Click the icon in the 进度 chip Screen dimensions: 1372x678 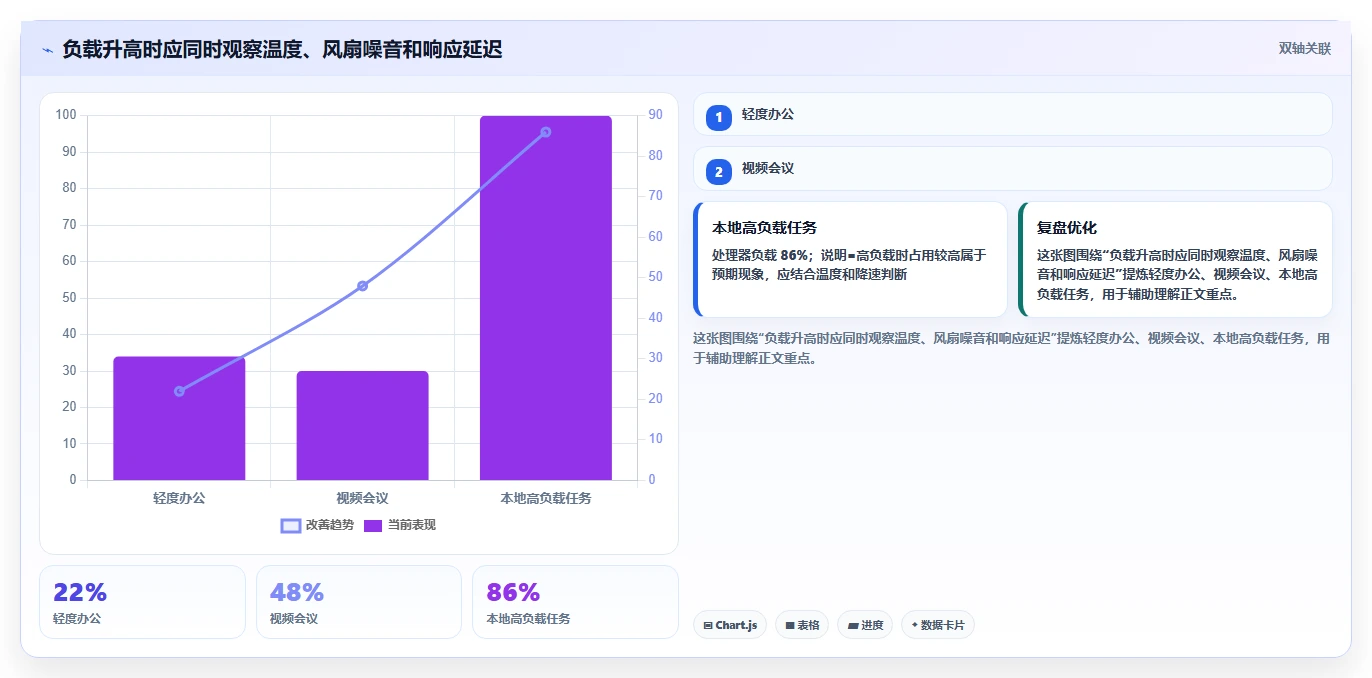852,625
